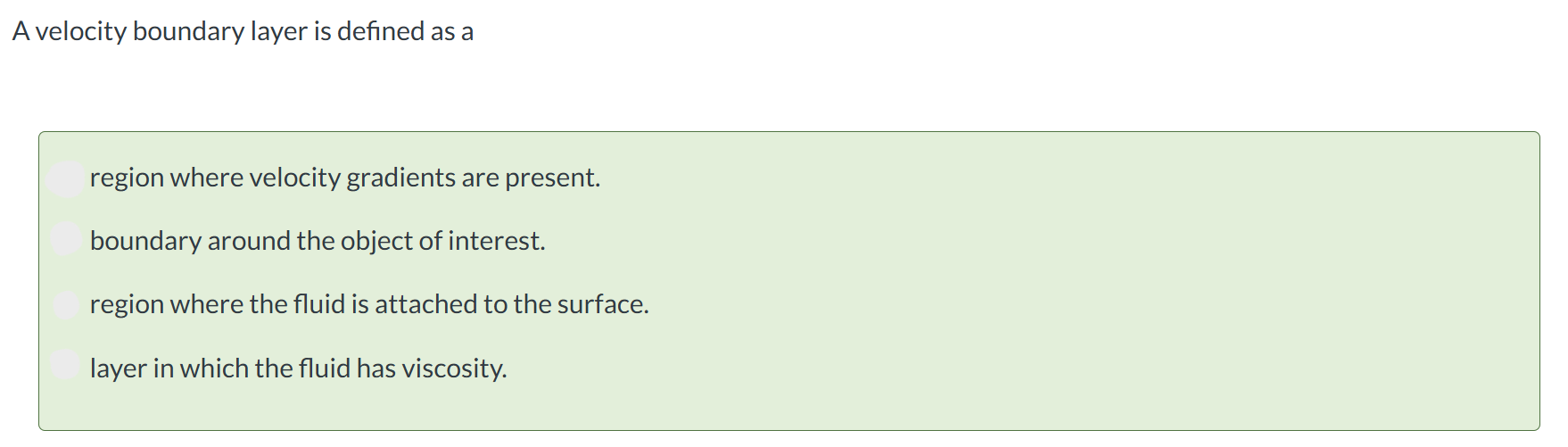Pick the 'layer in which the fluid has viscosity' radio button

click(65, 364)
